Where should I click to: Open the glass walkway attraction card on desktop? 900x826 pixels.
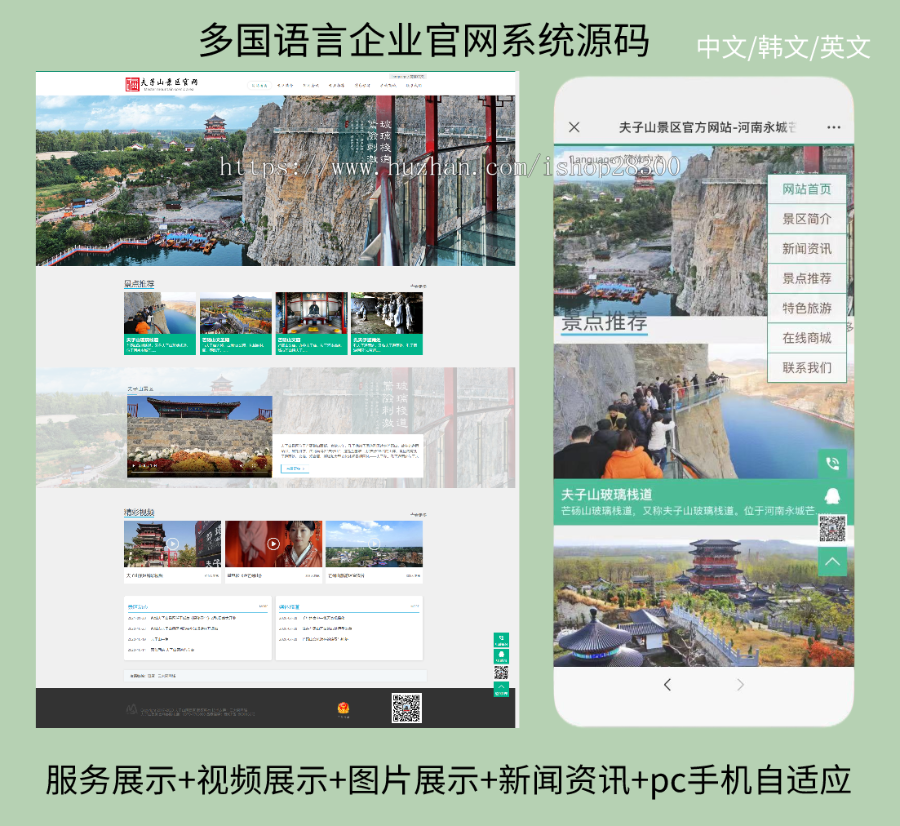pos(160,323)
